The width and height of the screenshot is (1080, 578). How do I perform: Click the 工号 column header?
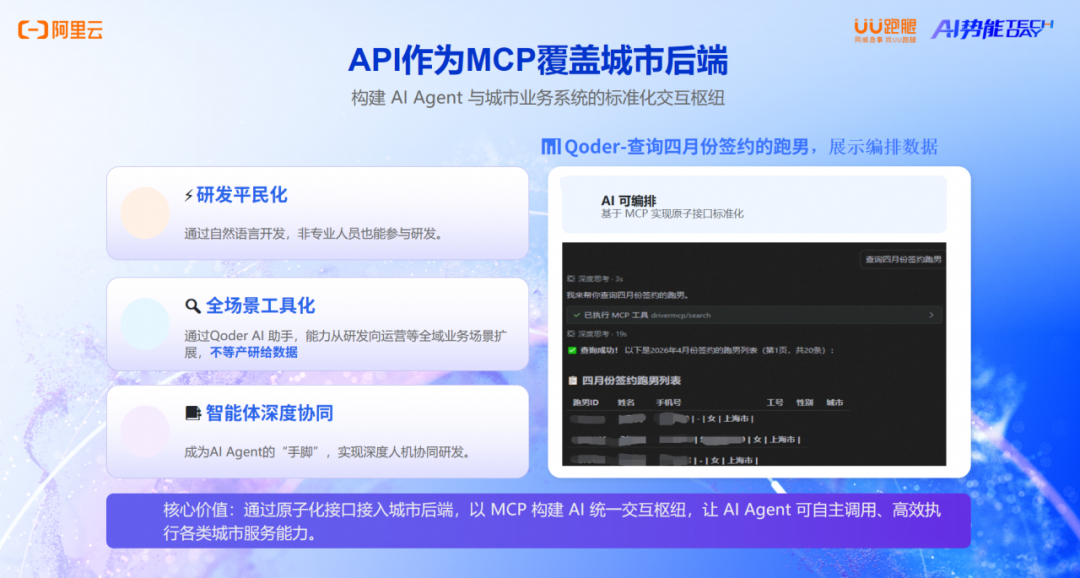(x=775, y=402)
